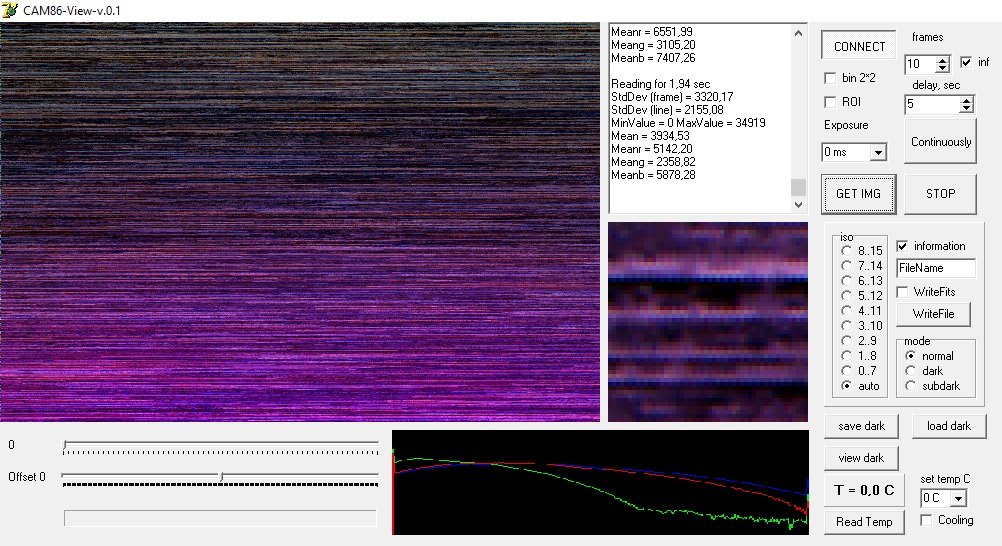Image resolution: width=1002 pixels, height=546 pixels.
Task: Decrease delay seconds with down arrow
Action: point(966,108)
